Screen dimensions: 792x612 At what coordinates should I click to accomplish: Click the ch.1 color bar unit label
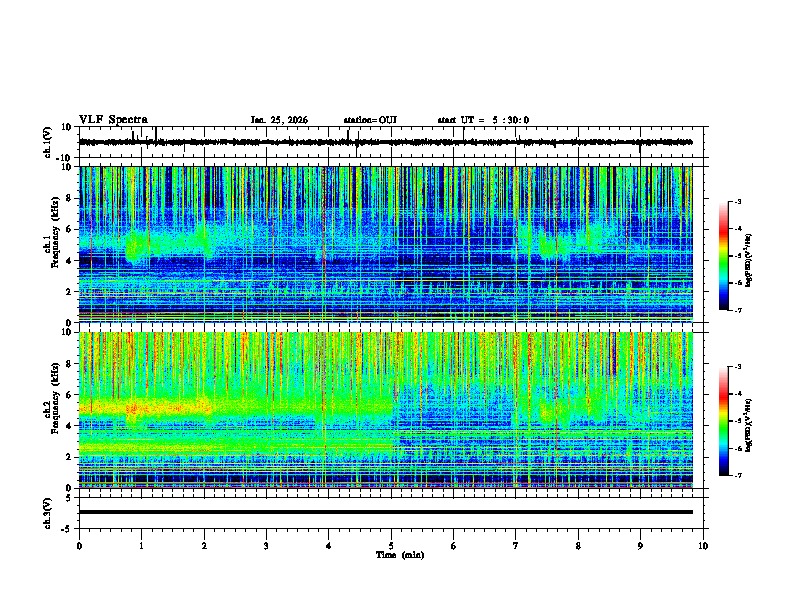[x=749, y=261]
